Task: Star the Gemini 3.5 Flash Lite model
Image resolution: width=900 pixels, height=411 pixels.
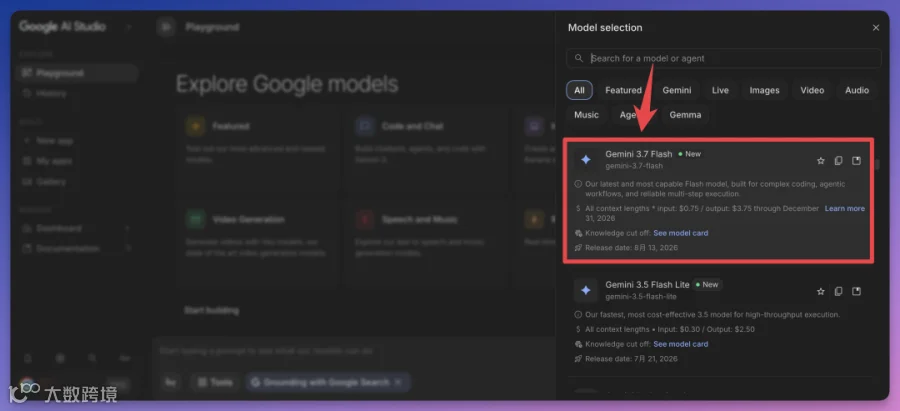Action: pyautogui.click(x=820, y=292)
